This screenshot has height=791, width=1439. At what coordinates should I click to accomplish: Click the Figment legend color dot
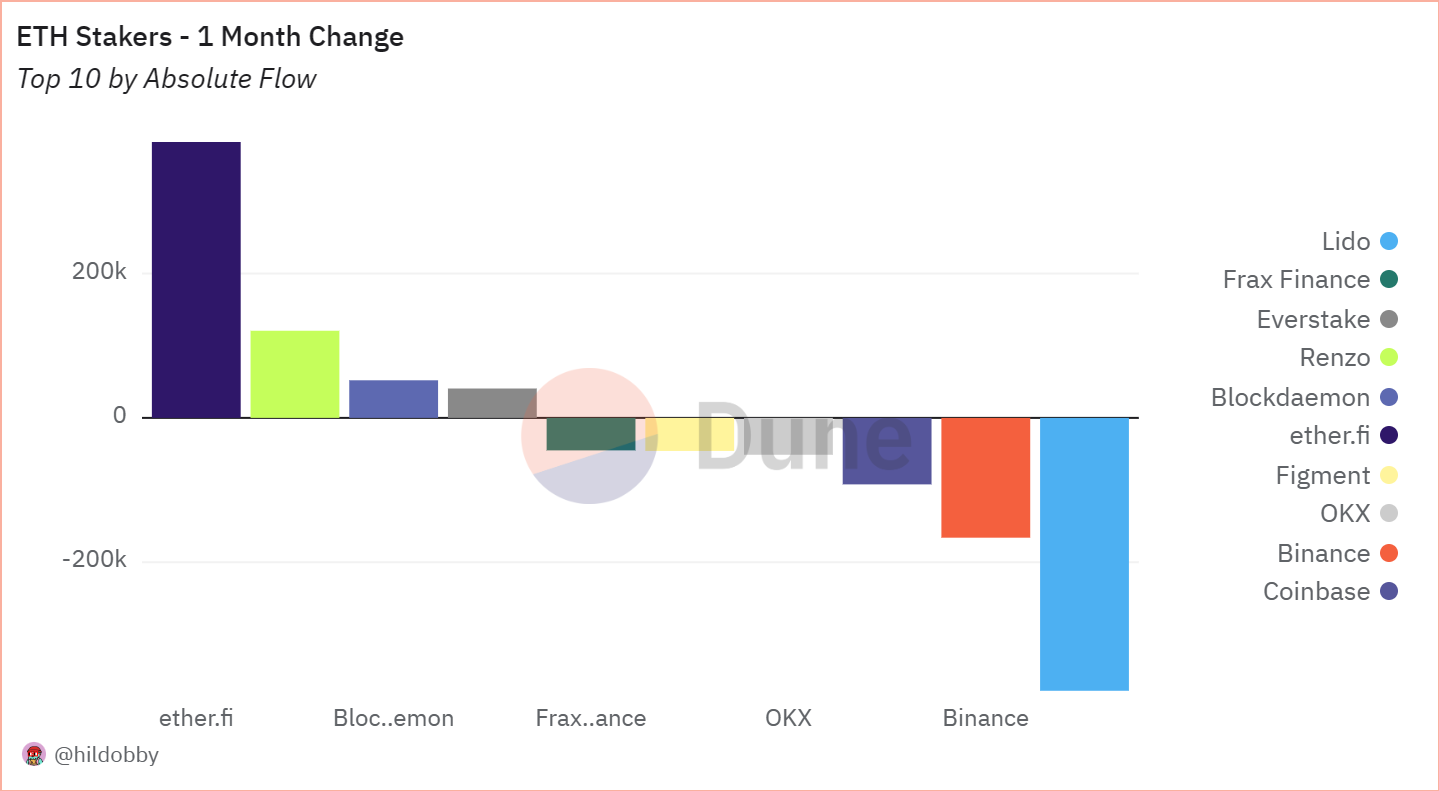[1388, 476]
